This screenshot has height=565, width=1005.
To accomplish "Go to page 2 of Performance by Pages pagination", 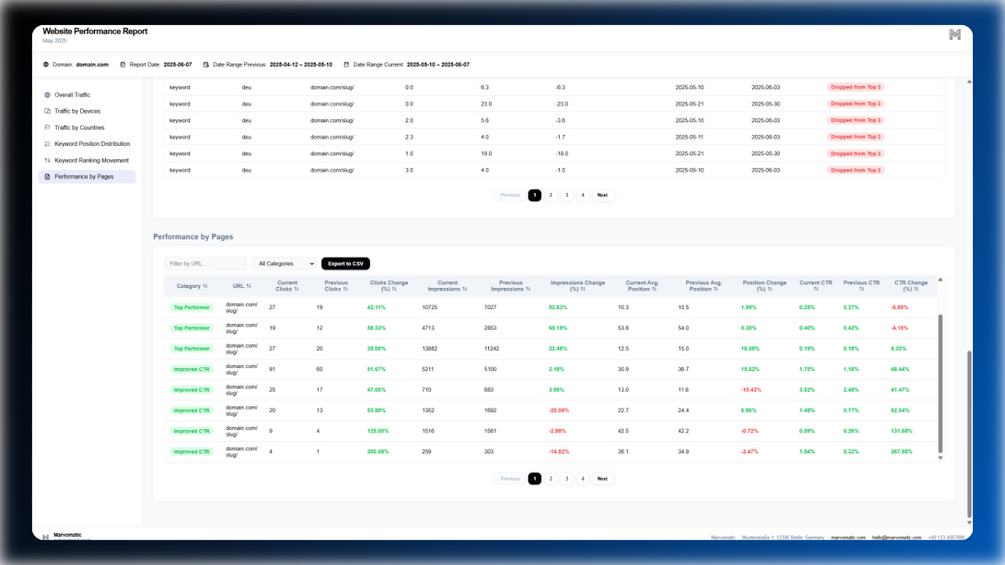I will coord(551,479).
